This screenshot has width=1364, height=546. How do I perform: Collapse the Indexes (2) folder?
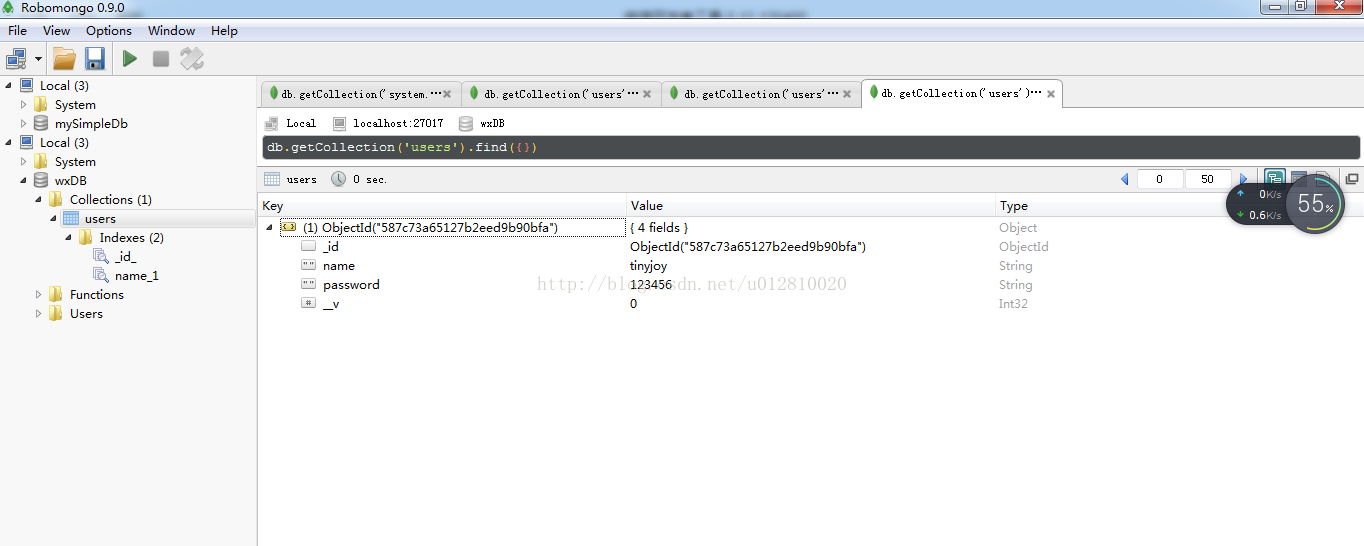69,237
